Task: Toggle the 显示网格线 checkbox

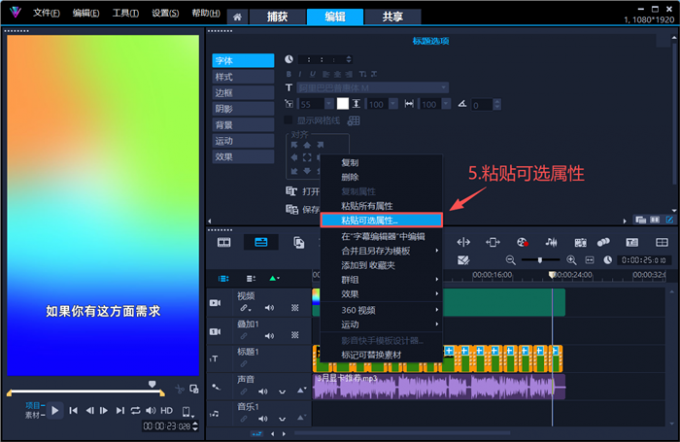Action: 288,120
